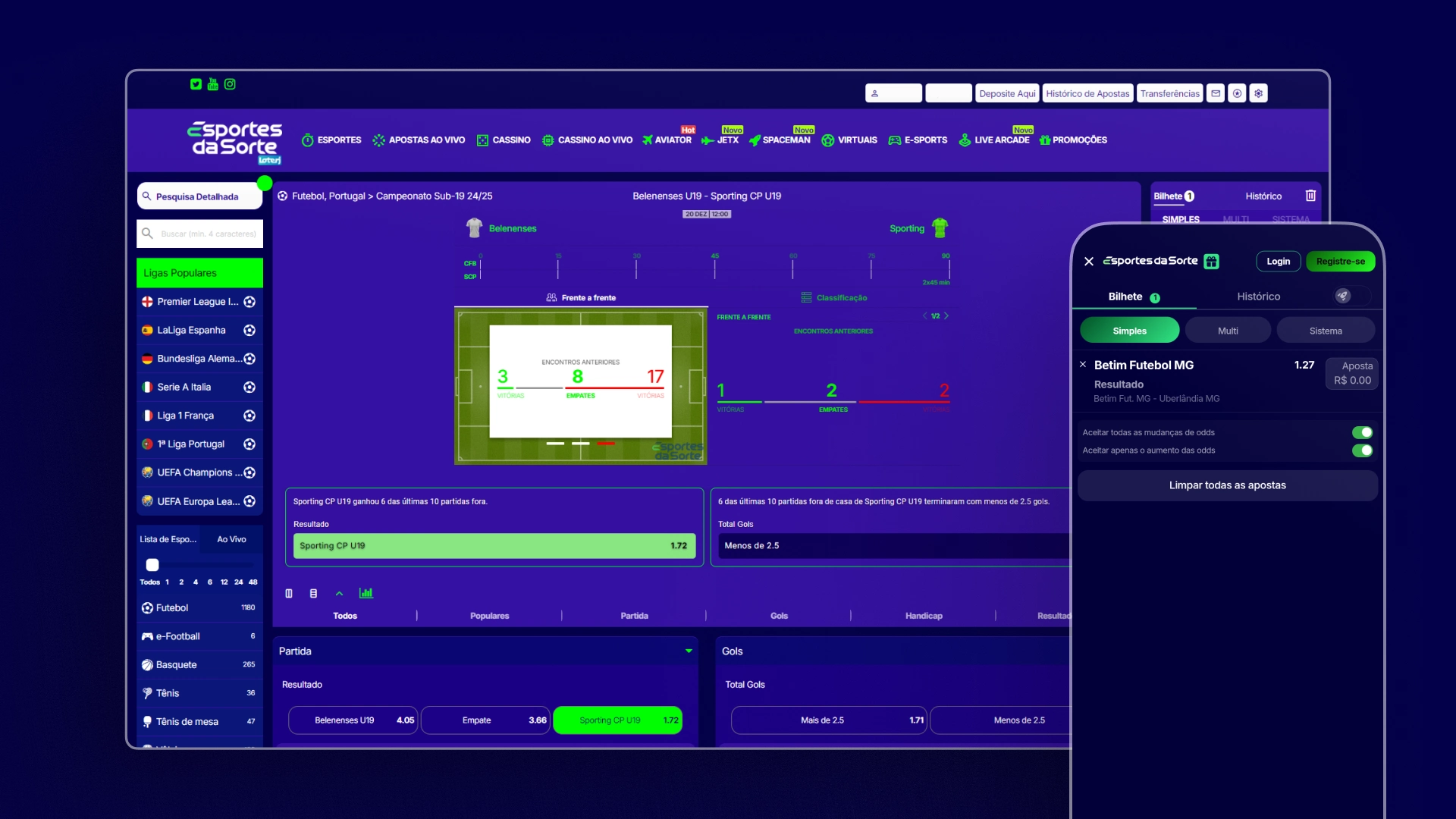Screen dimensions: 1456x819
Task: Click the gift icon in mobile header
Action: pyautogui.click(x=1212, y=262)
